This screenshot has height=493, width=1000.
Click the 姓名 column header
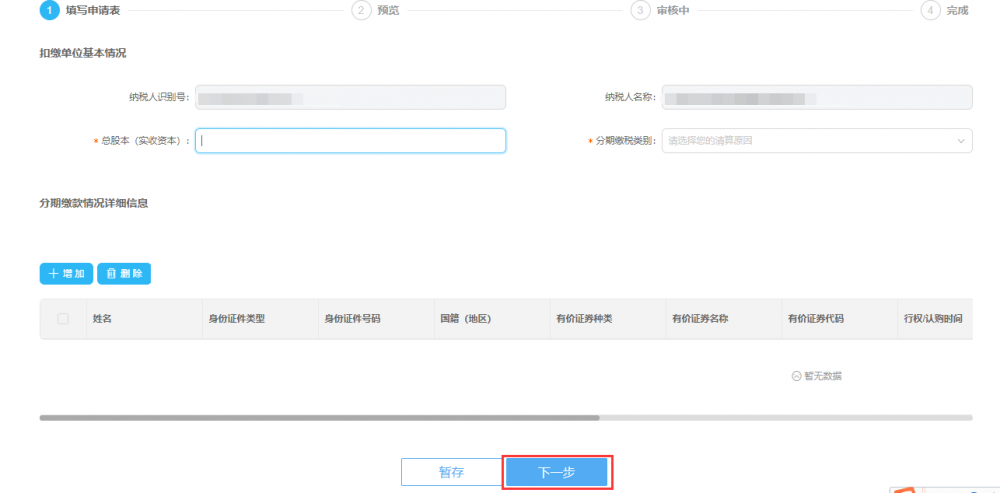click(x=102, y=319)
